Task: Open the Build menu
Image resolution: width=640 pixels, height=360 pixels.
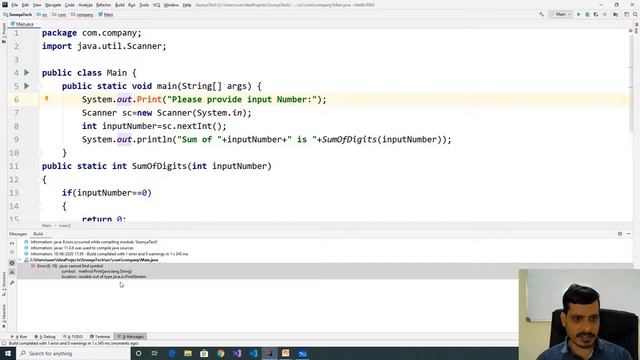Action: [120, 5]
